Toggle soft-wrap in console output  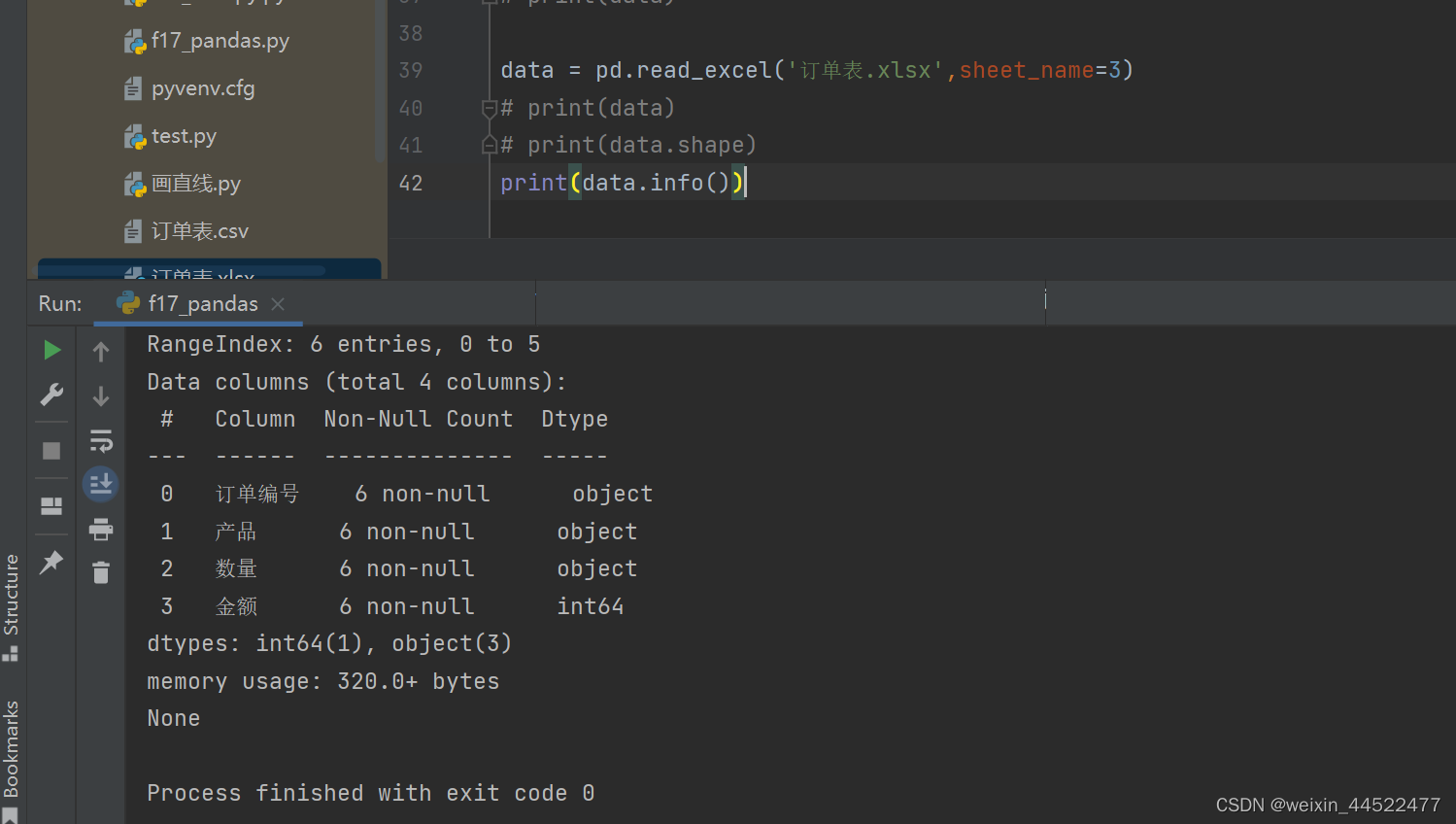pos(101,441)
